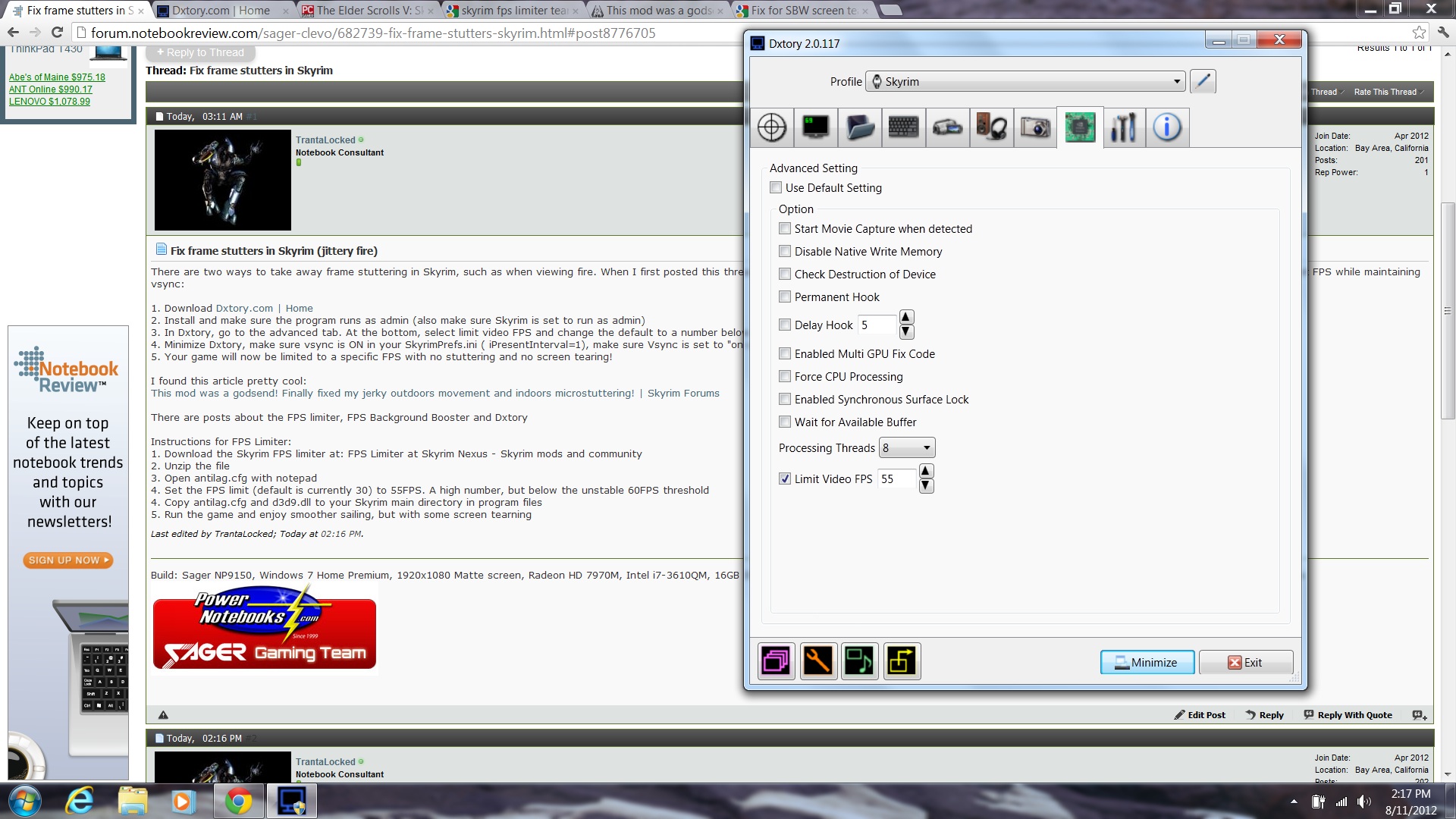The width and height of the screenshot is (1456, 819).
Task: Click the green music note icon
Action: 860,661
